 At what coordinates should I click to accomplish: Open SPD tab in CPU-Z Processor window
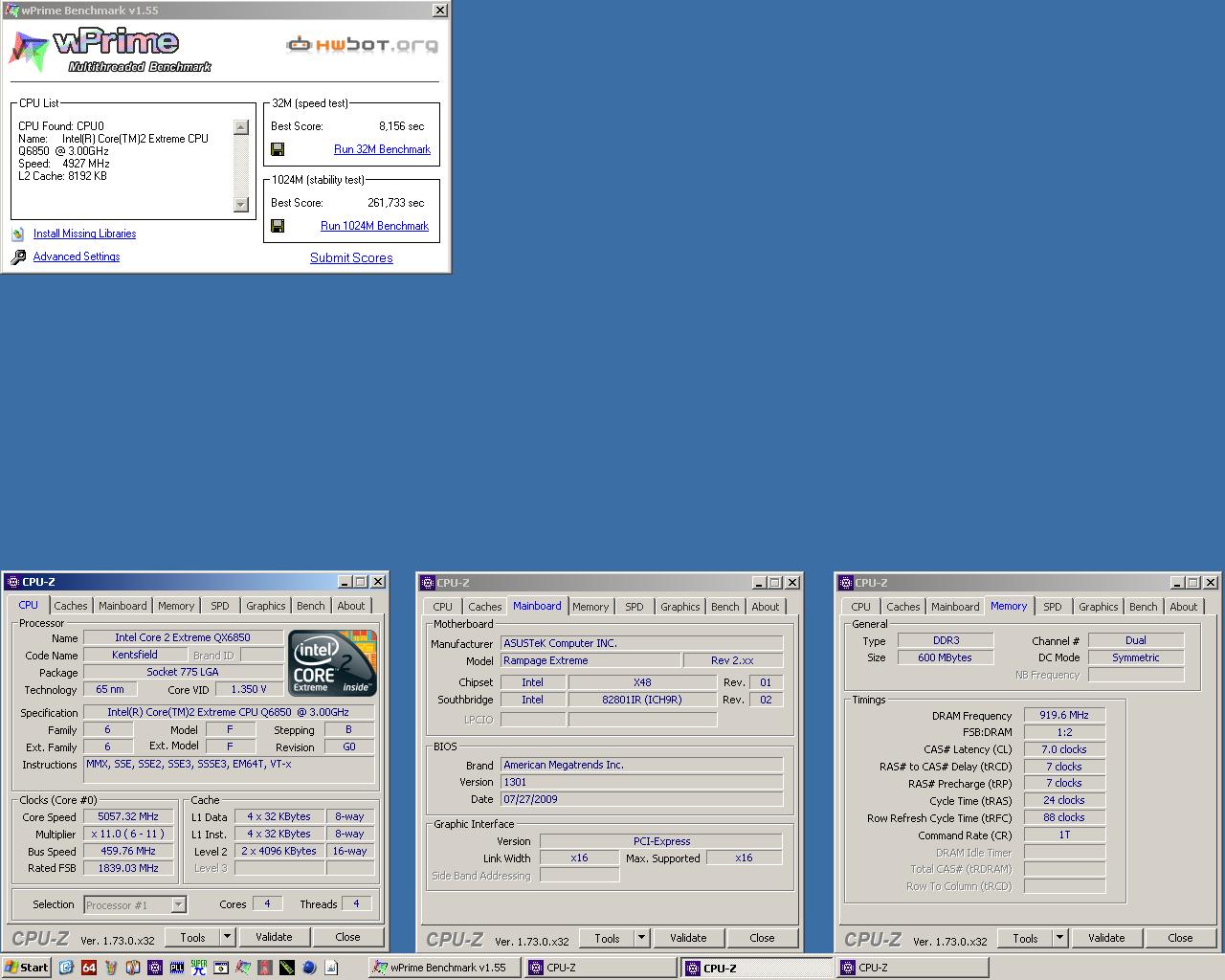tap(220, 606)
